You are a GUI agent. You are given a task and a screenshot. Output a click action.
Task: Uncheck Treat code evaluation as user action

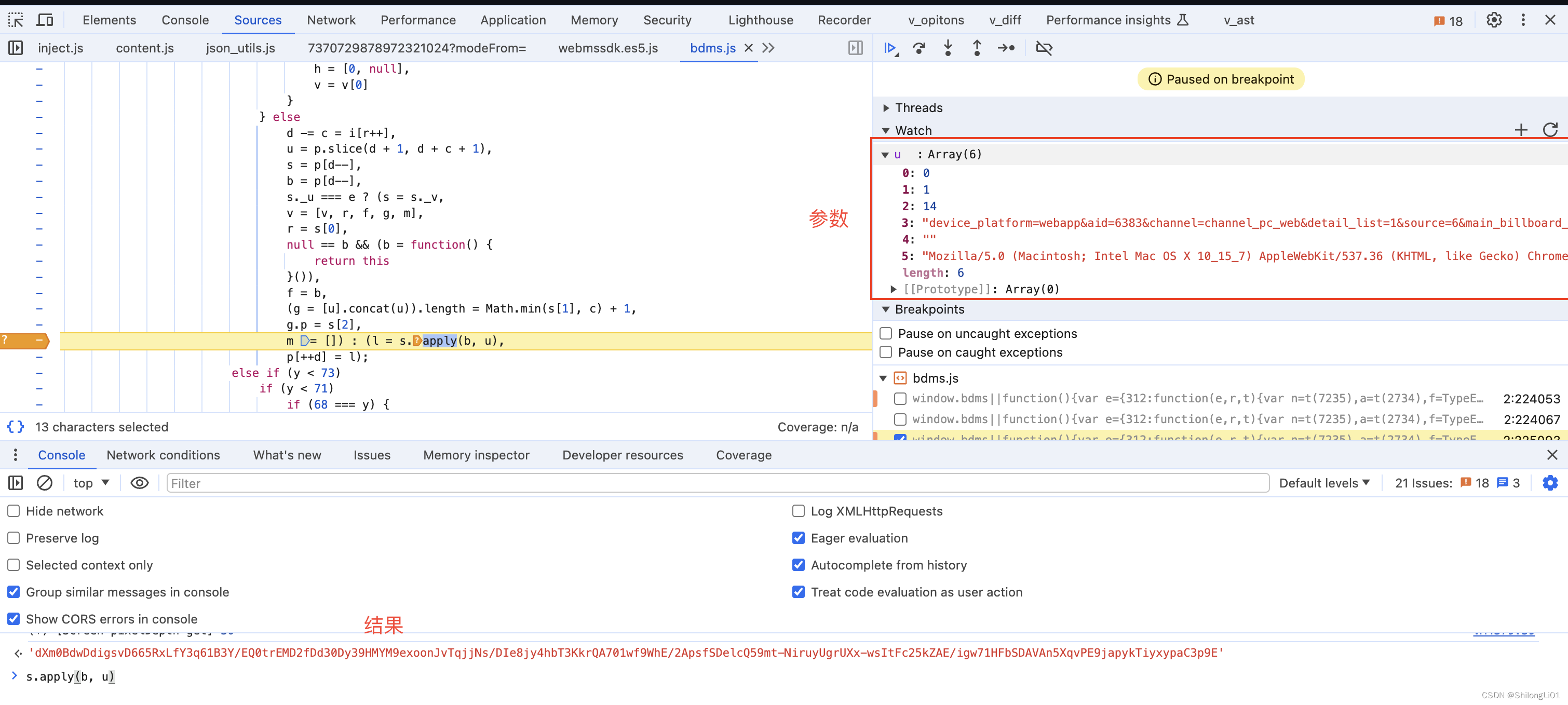(799, 592)
